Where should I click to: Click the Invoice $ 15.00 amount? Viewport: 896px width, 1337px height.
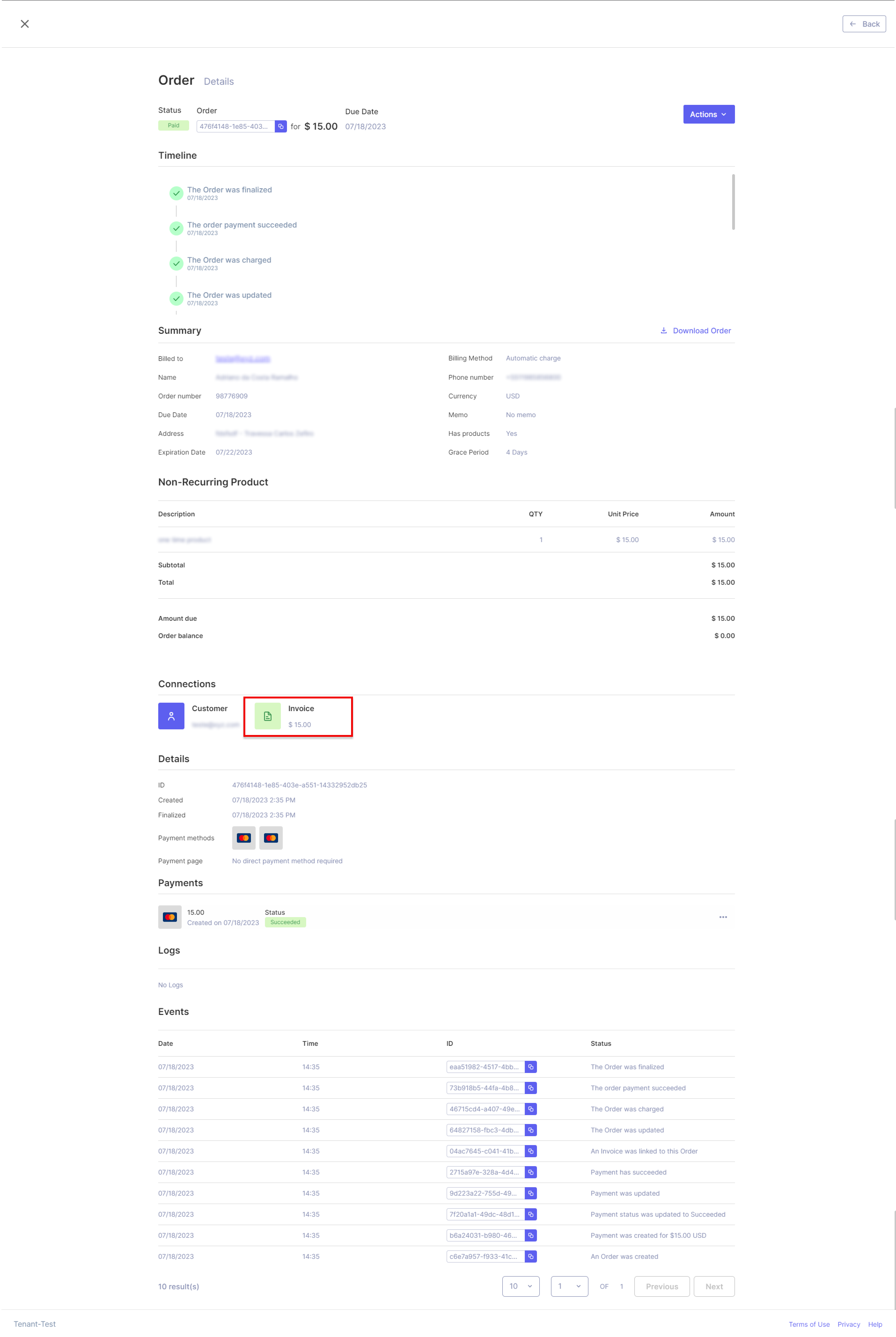(299, 724)
